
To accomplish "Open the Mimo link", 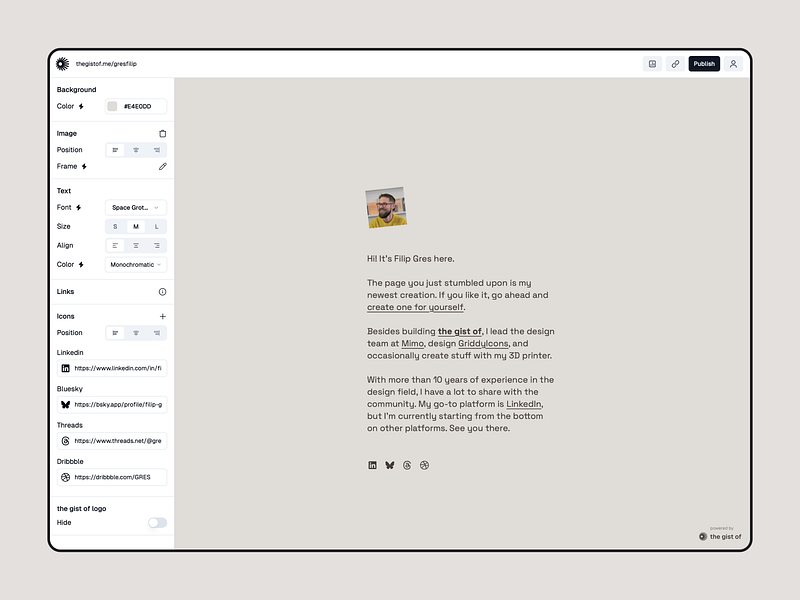I will click(x=412, y=343).
